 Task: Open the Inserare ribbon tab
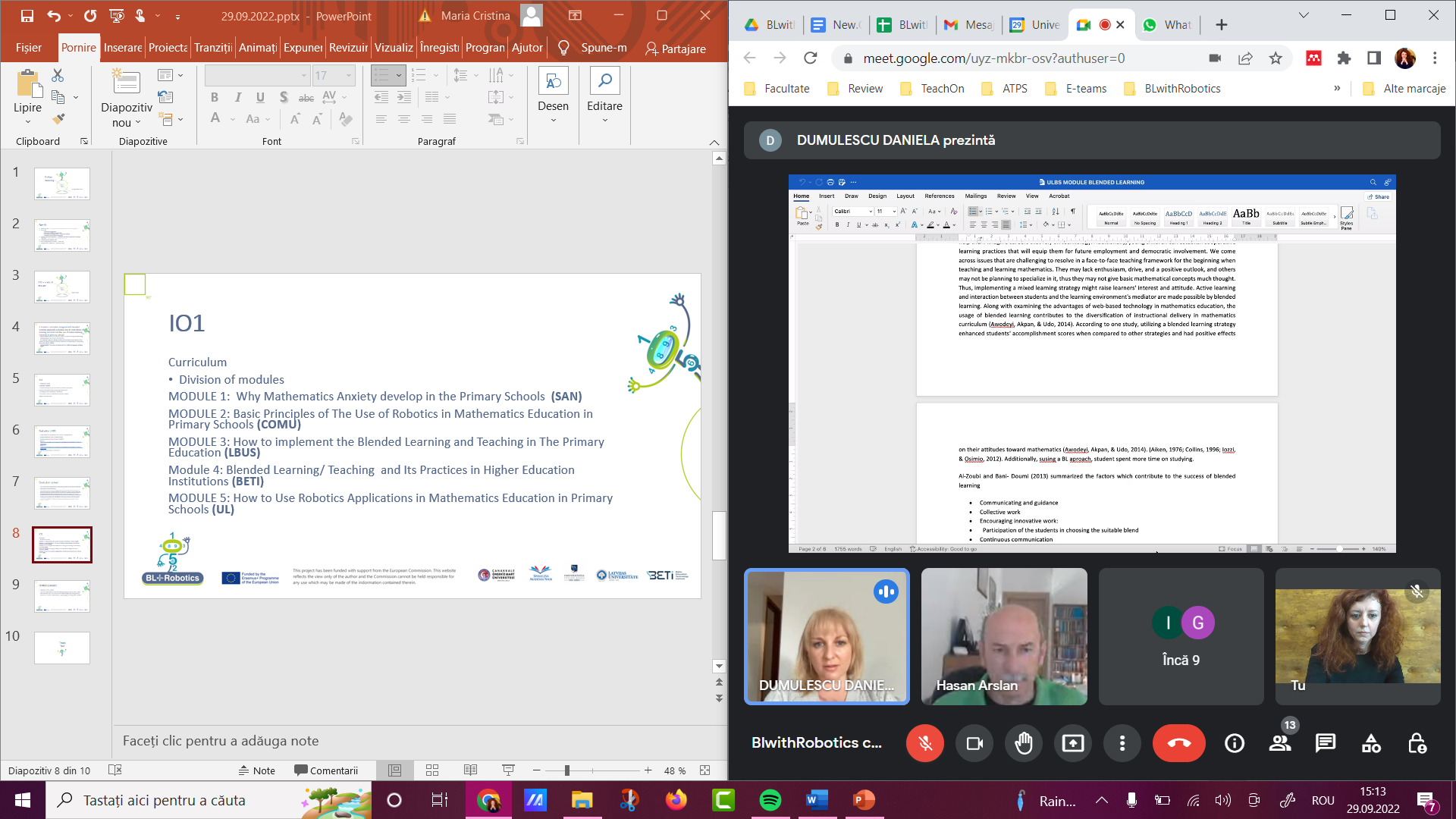coord(122,48)
